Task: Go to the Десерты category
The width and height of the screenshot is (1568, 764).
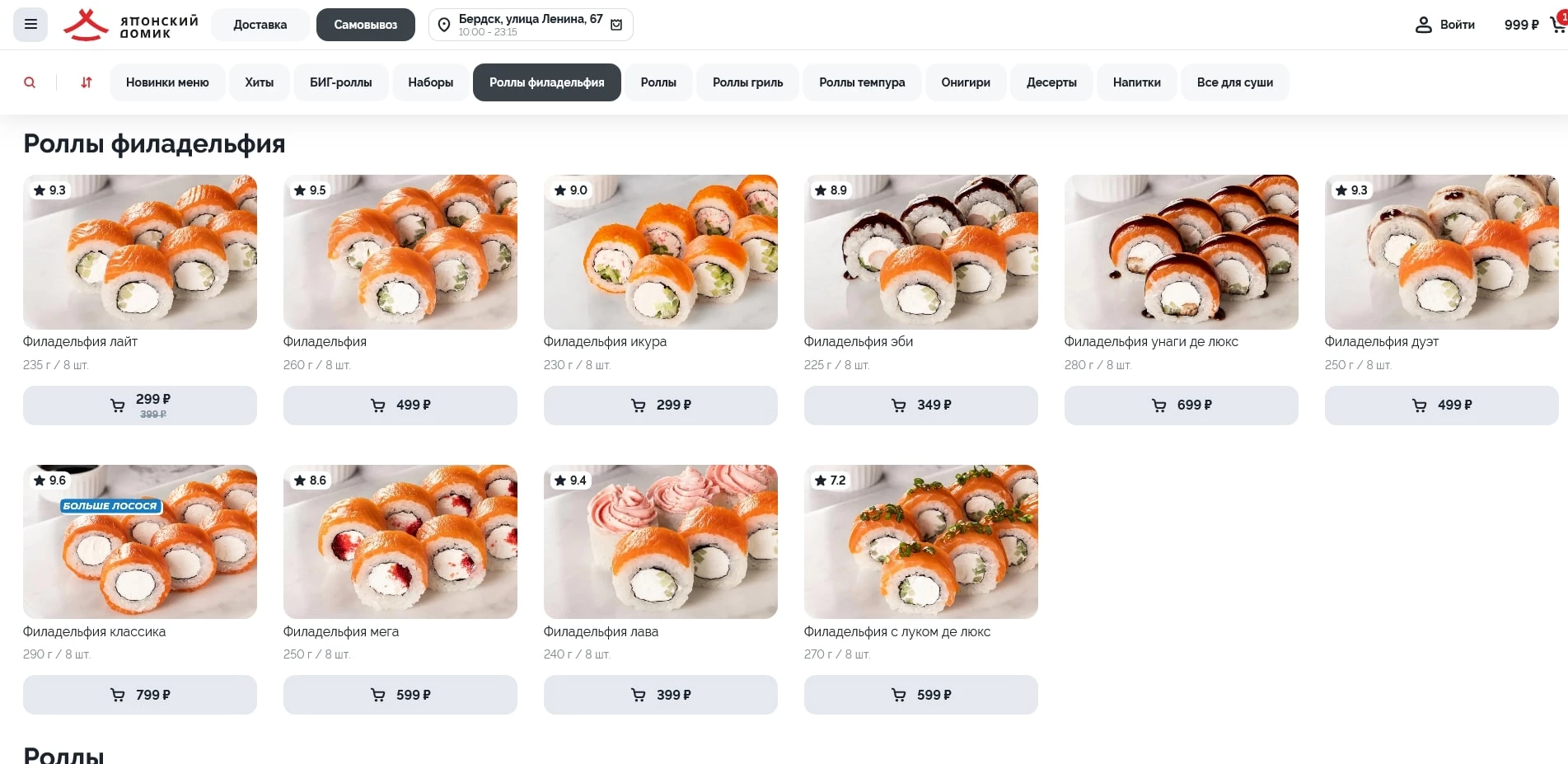Action: point(1051,82)
